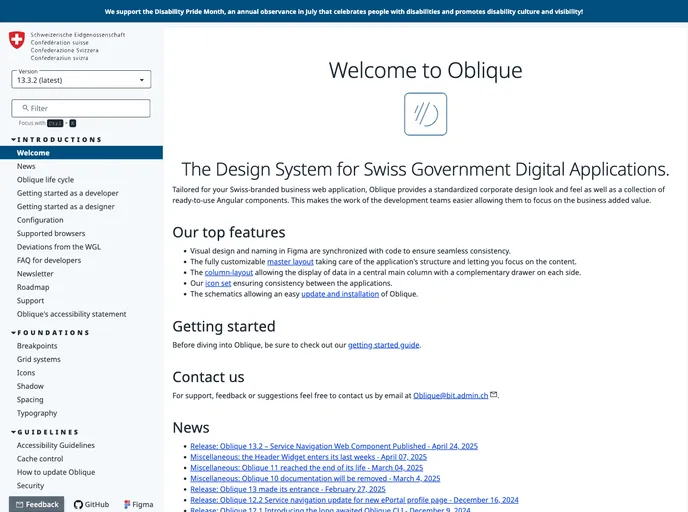
Task: Follow the icon set link
Action: (218, 283)
